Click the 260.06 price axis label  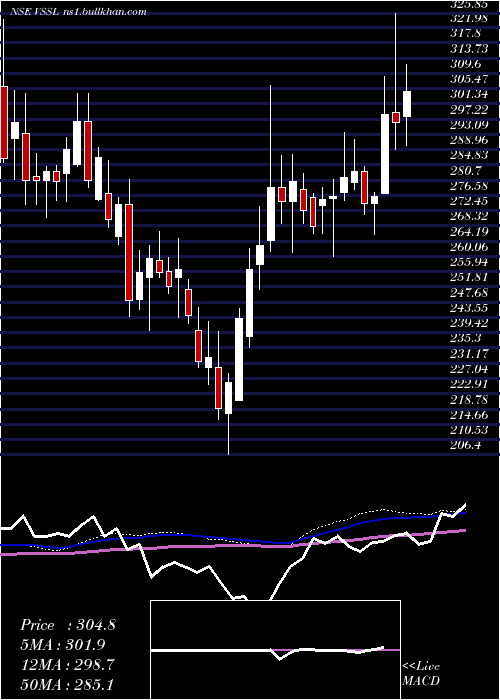pyautogui.click(x=469, y=247)
